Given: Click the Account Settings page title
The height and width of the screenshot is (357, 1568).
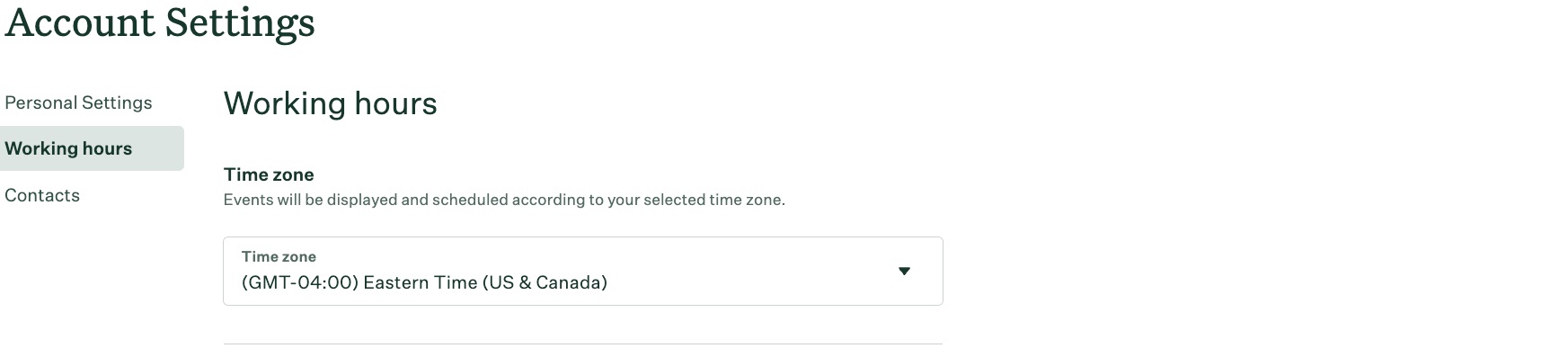Looking at the screenshot, I should 160,22.
